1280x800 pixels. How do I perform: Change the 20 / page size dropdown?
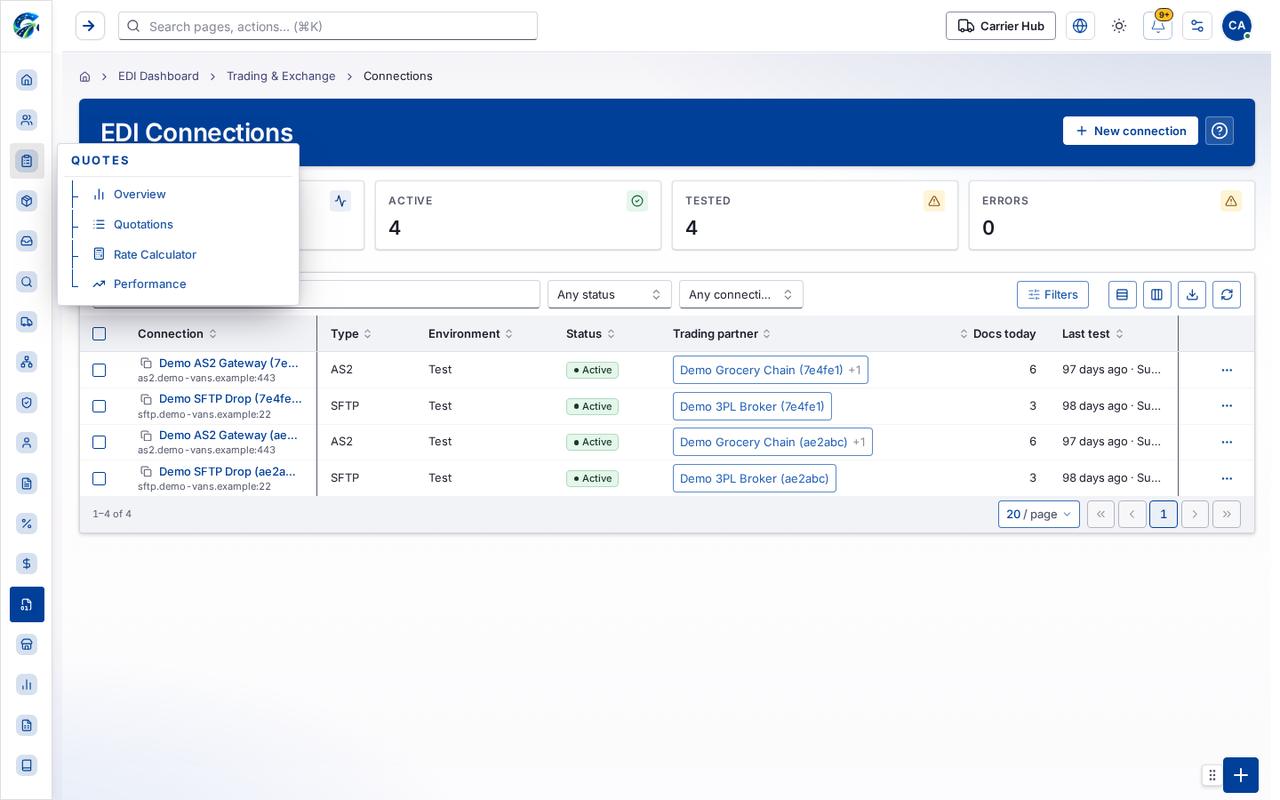tap(1039, 514)
